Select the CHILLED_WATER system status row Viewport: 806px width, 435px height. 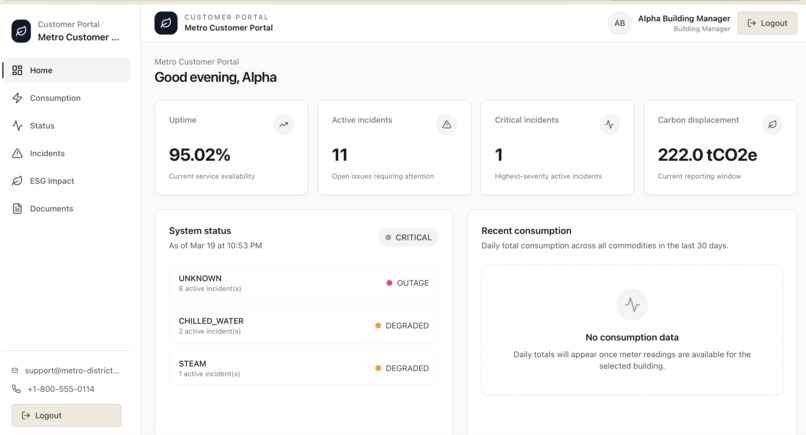(x=303, y=325)
